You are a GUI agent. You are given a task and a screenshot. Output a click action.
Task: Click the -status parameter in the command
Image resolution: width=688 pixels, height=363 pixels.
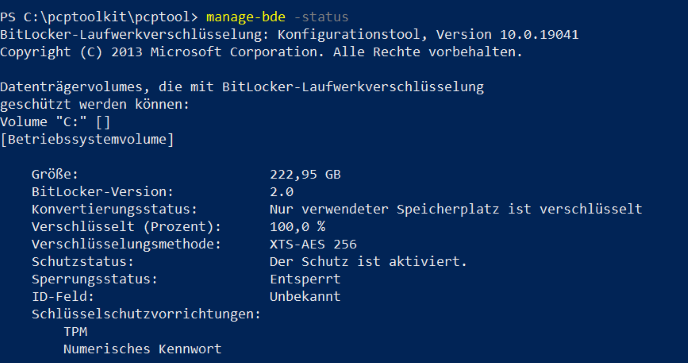[321, 17]
